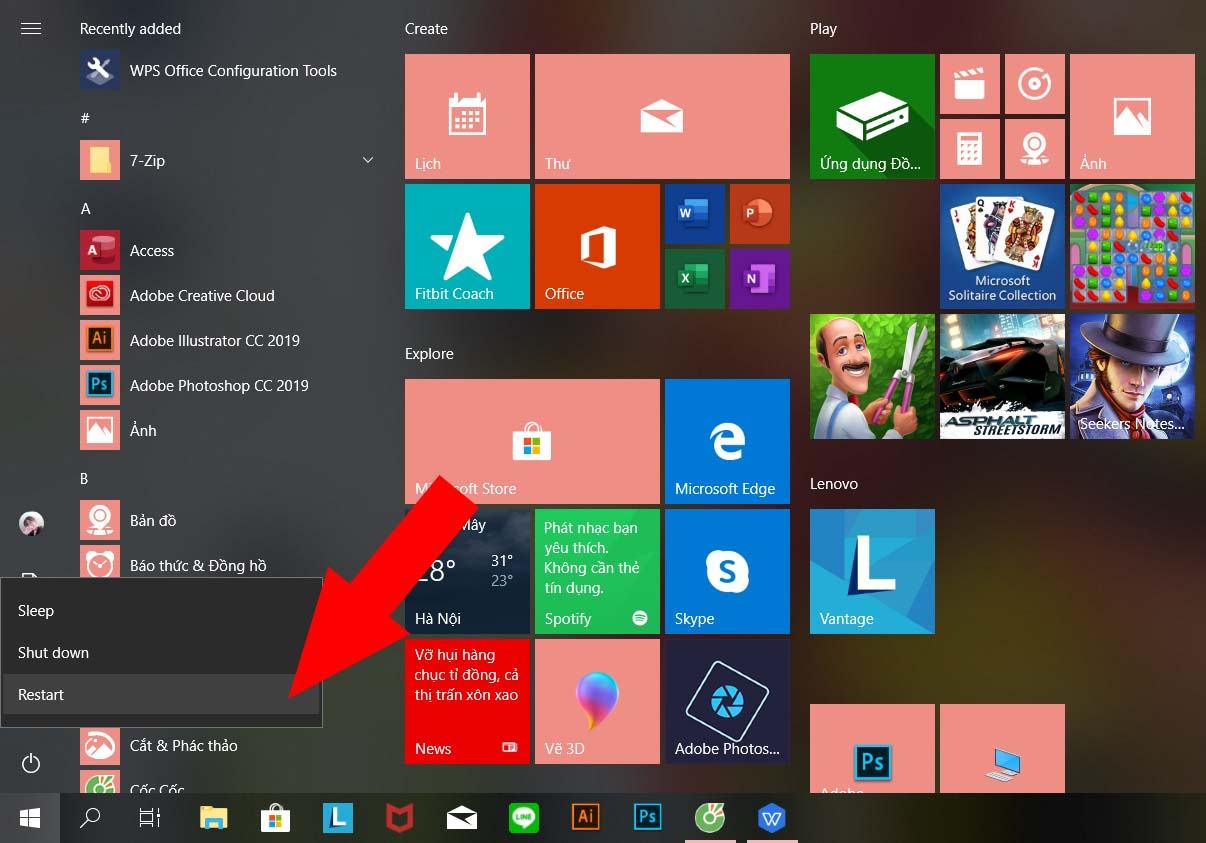The image size is (1206, 843).
Task: Launch the Gardenscapes gardener game tile
Action: point(872,376)
